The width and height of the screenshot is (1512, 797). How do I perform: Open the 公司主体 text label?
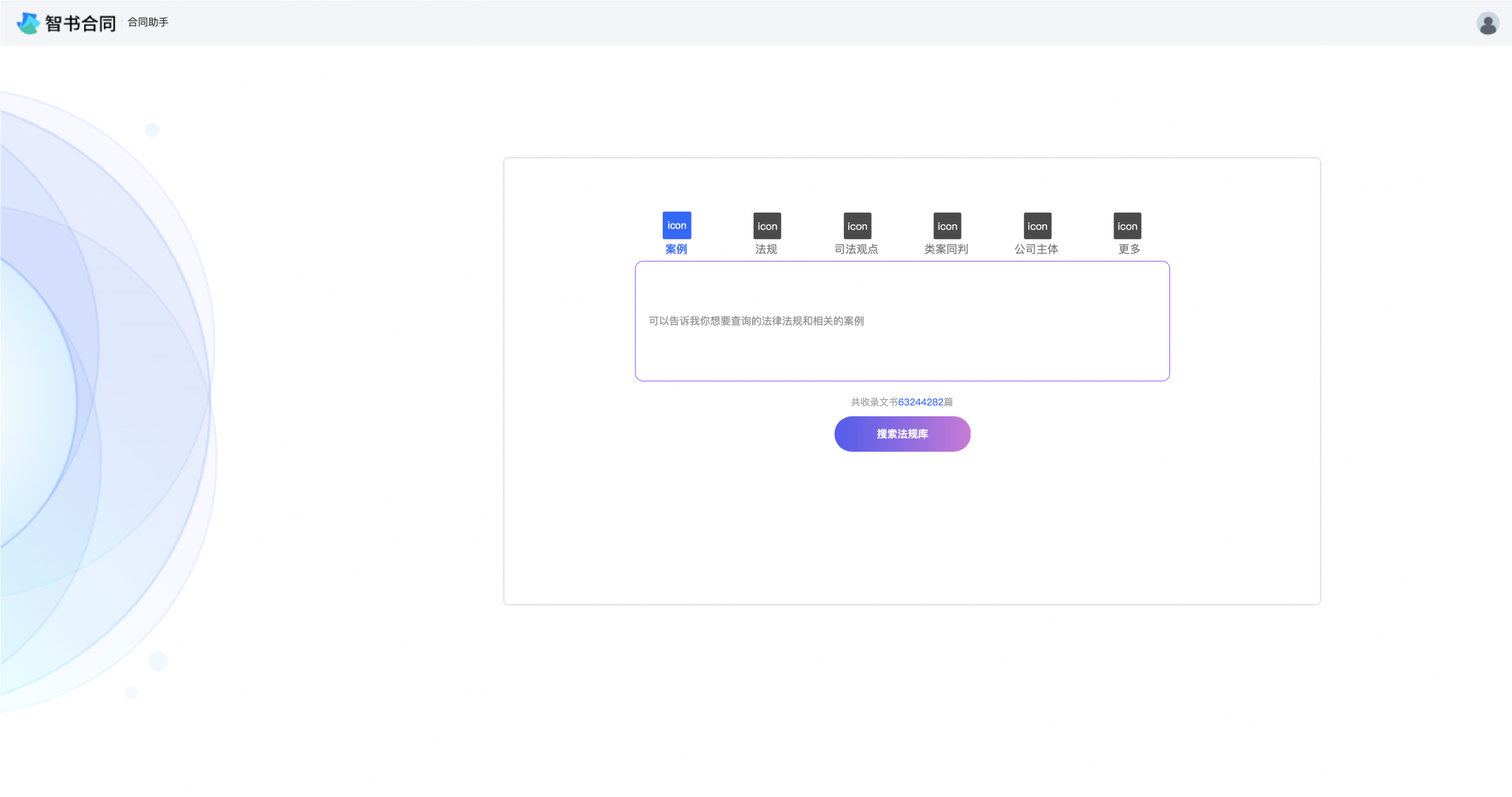point(1037,249)
